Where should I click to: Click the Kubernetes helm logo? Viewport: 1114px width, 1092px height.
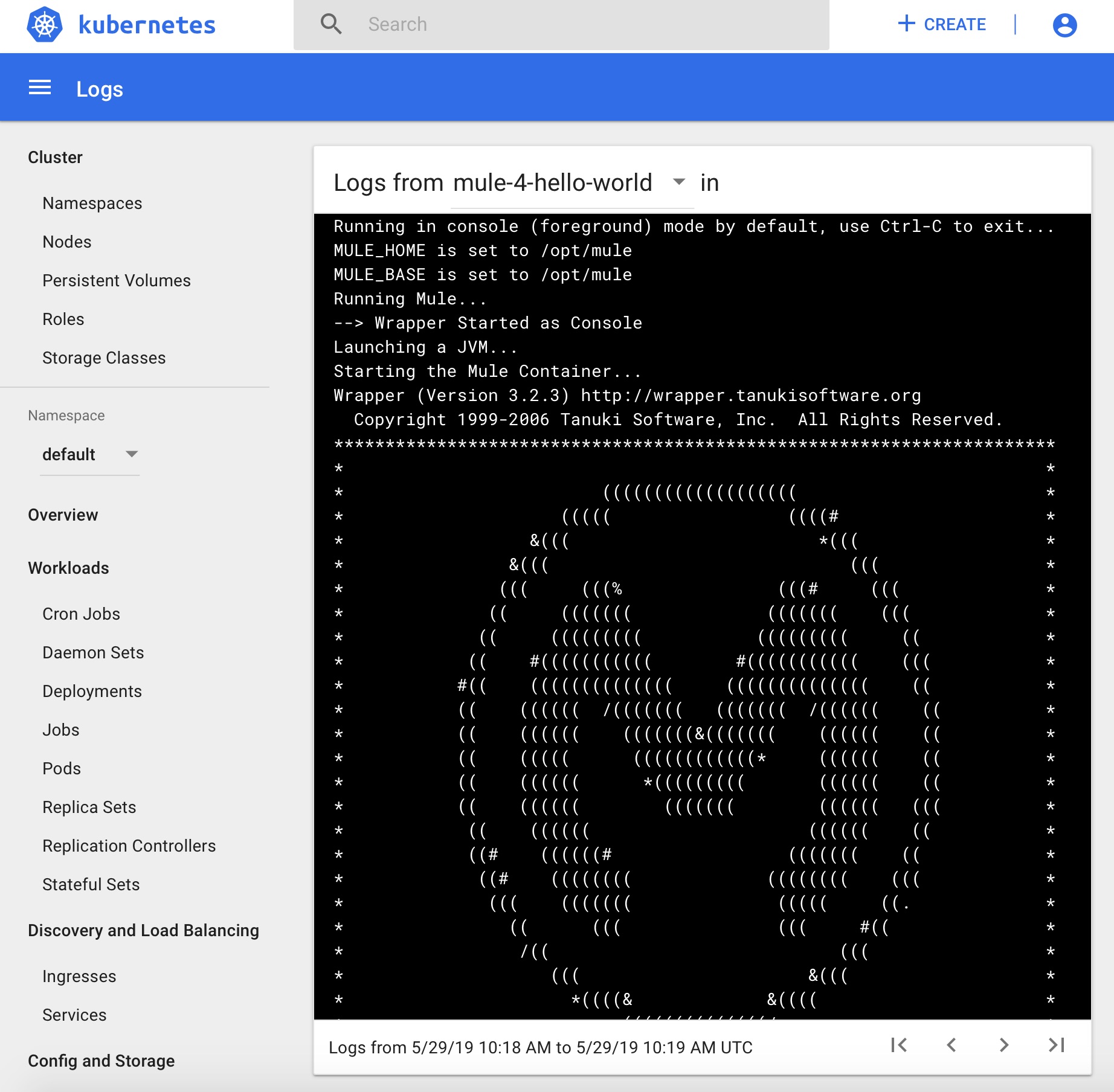[45, 25]
